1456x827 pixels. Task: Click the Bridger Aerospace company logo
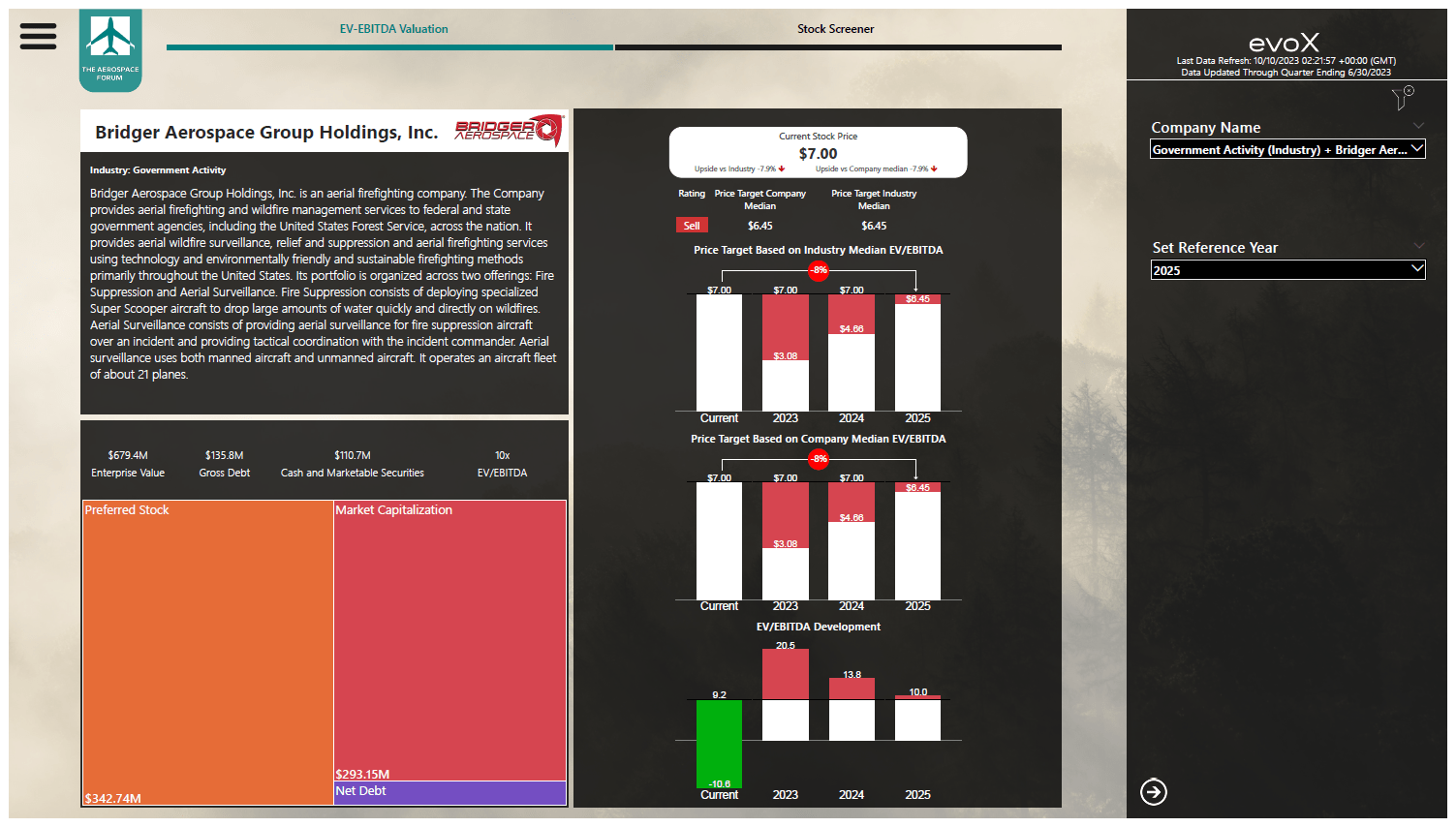(510, 131)
